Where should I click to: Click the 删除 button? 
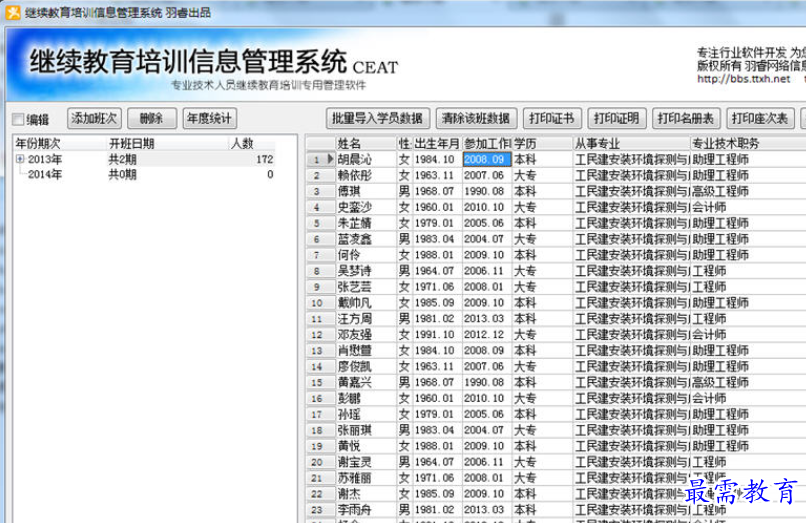[151, 119]
